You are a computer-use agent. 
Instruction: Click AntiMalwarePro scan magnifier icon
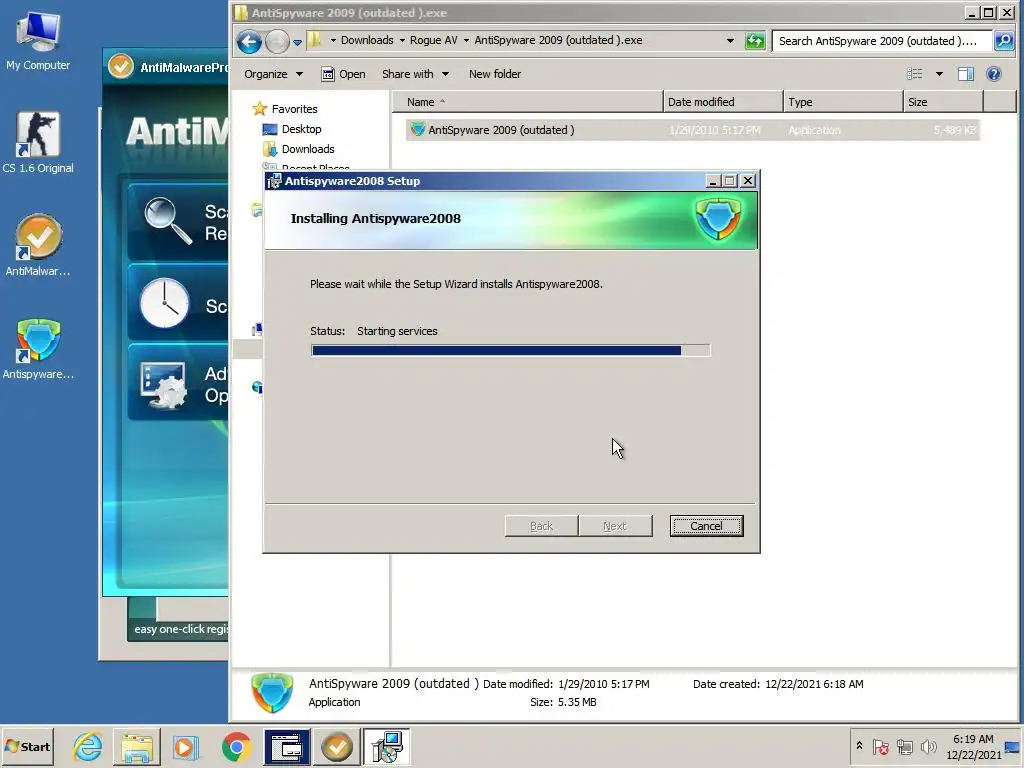(x=168, y=221)
